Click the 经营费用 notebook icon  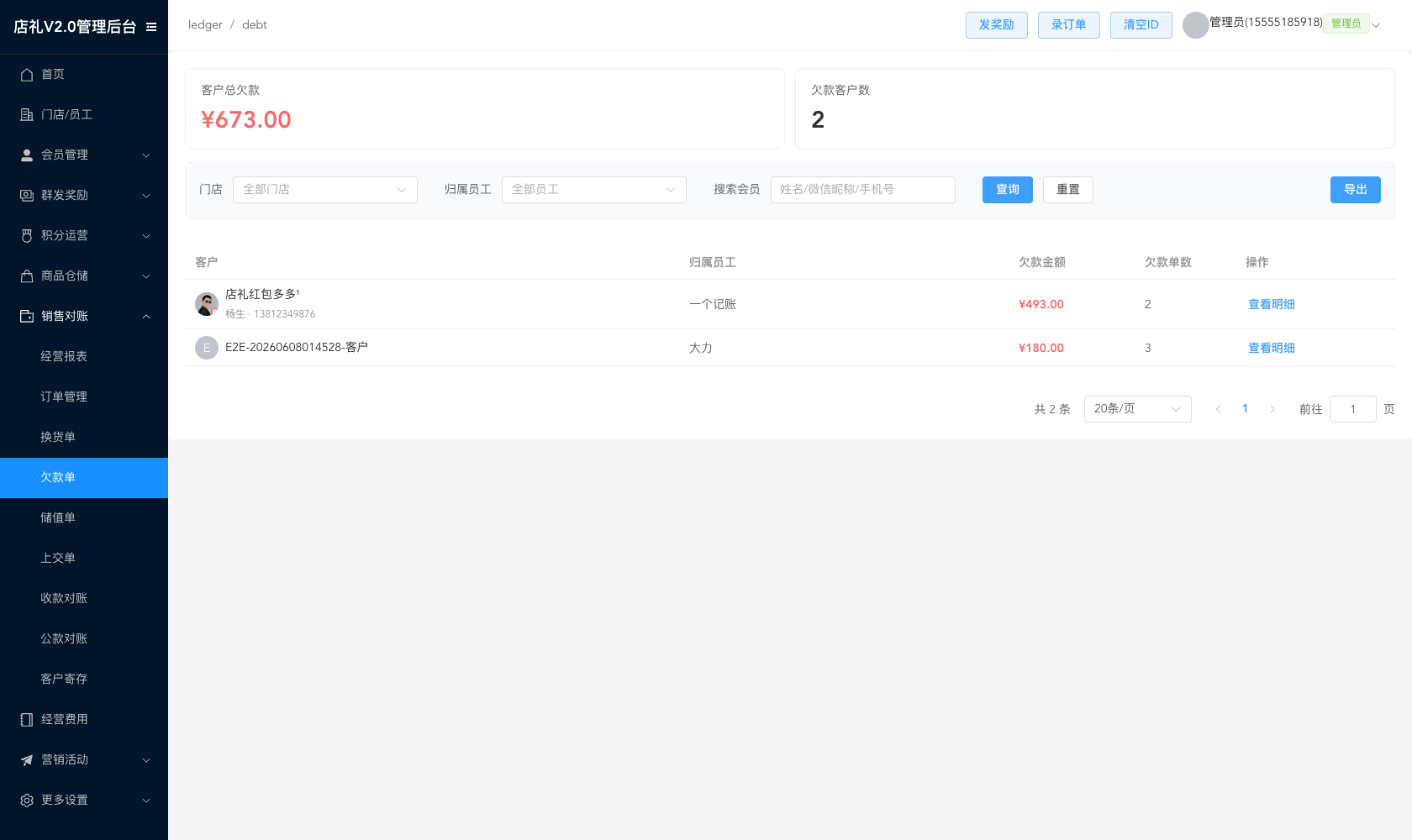click(27, 720)
